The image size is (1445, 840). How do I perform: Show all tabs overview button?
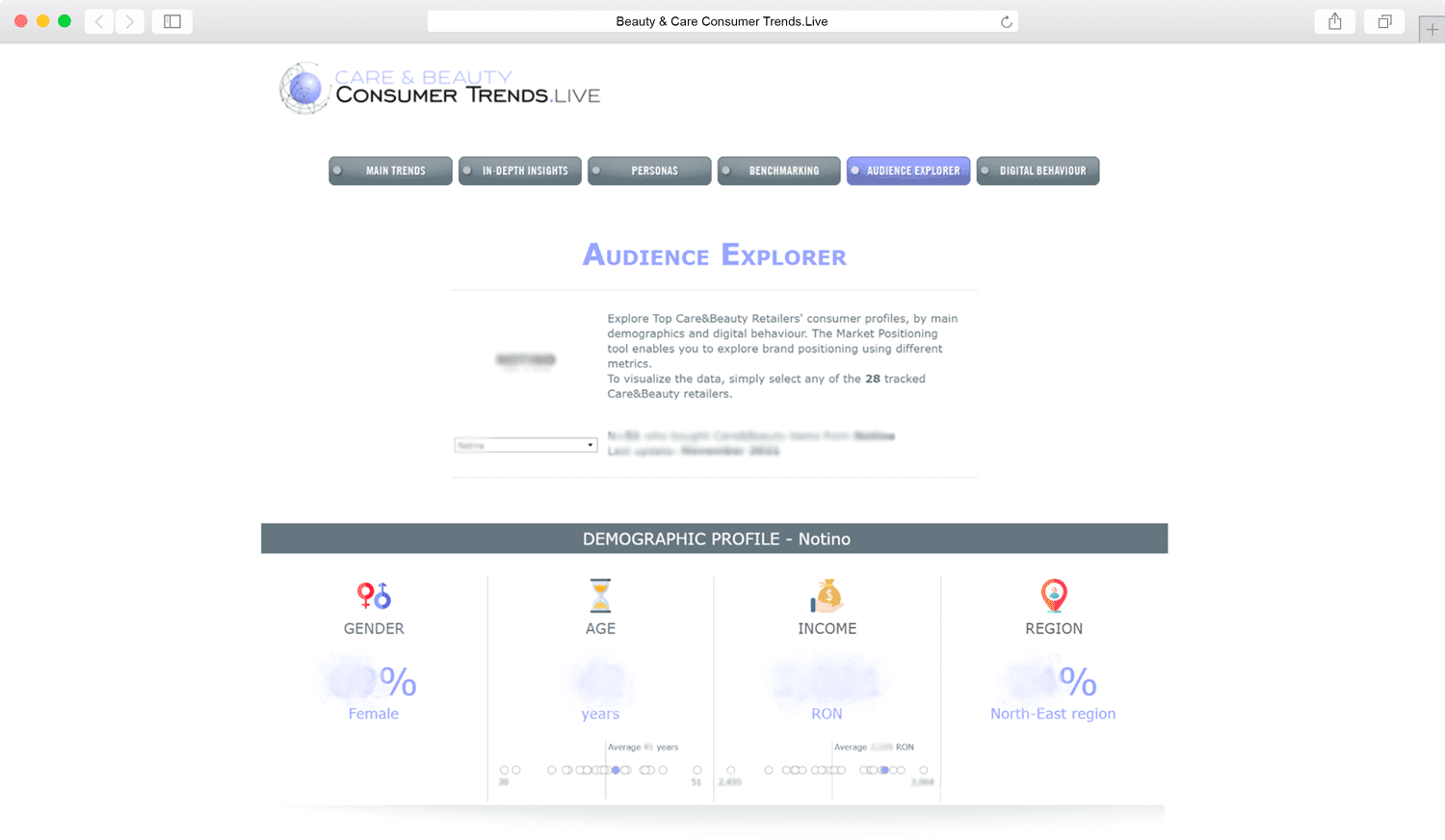[x=1384, y=21]
